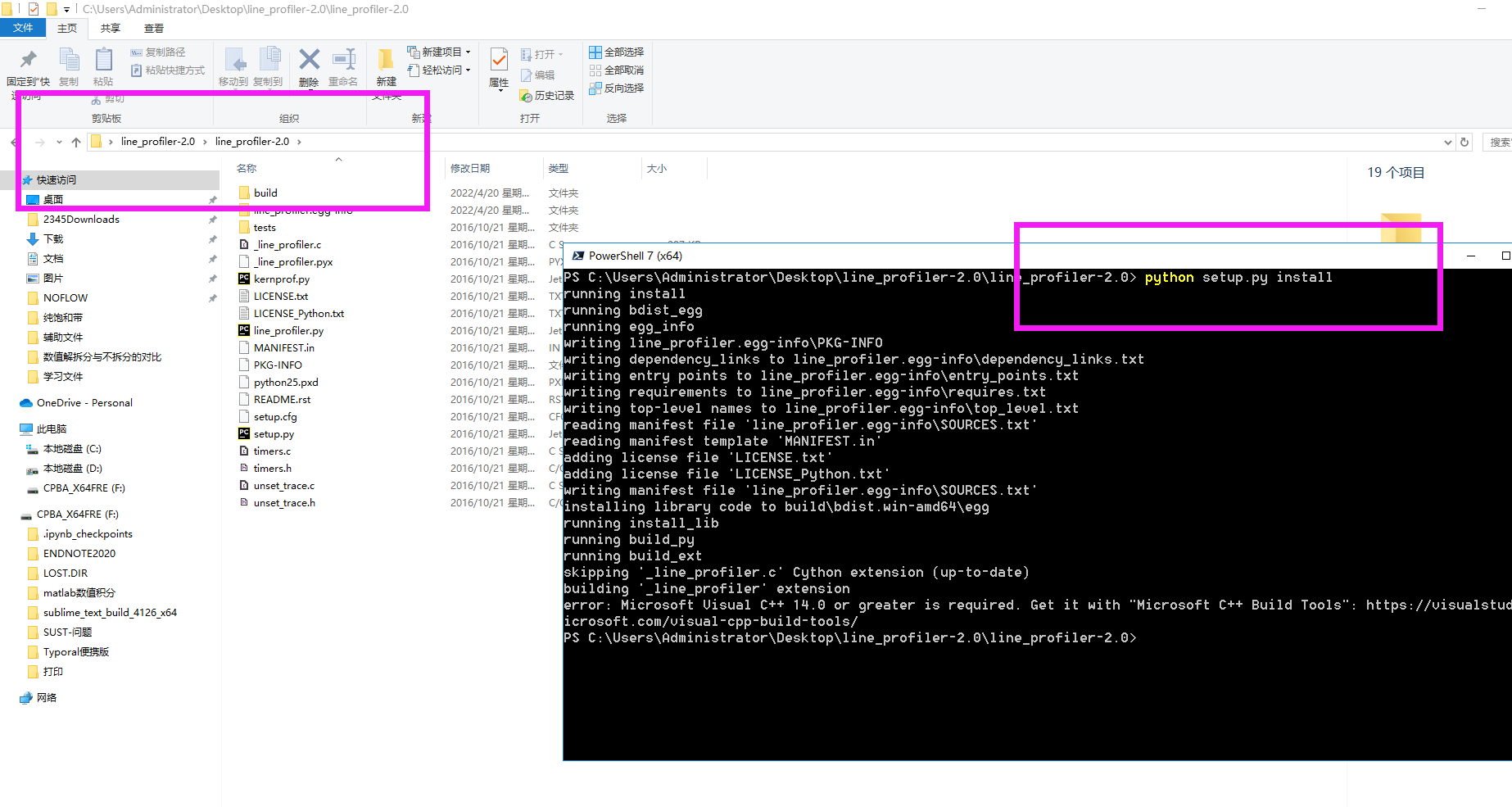This screenshot has width=1512, height=807.
Task: Select the README.rst file
Action: [282, 400]
